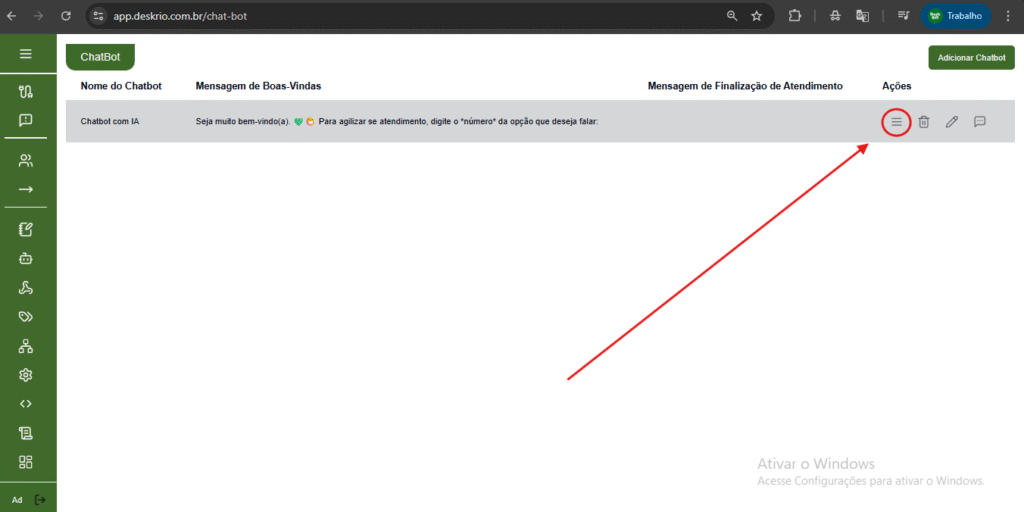Click the webhook icon in the sidebar

click(x=26, y=288)
